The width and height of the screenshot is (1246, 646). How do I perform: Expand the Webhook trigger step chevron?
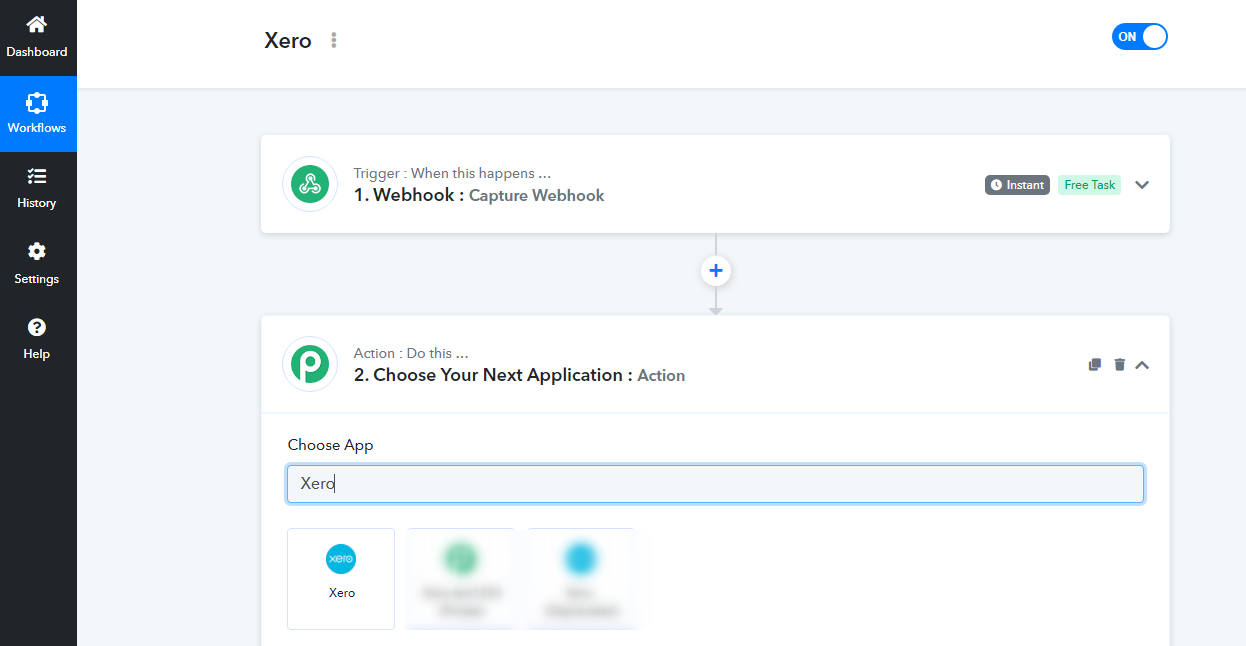pos(1142,185)
